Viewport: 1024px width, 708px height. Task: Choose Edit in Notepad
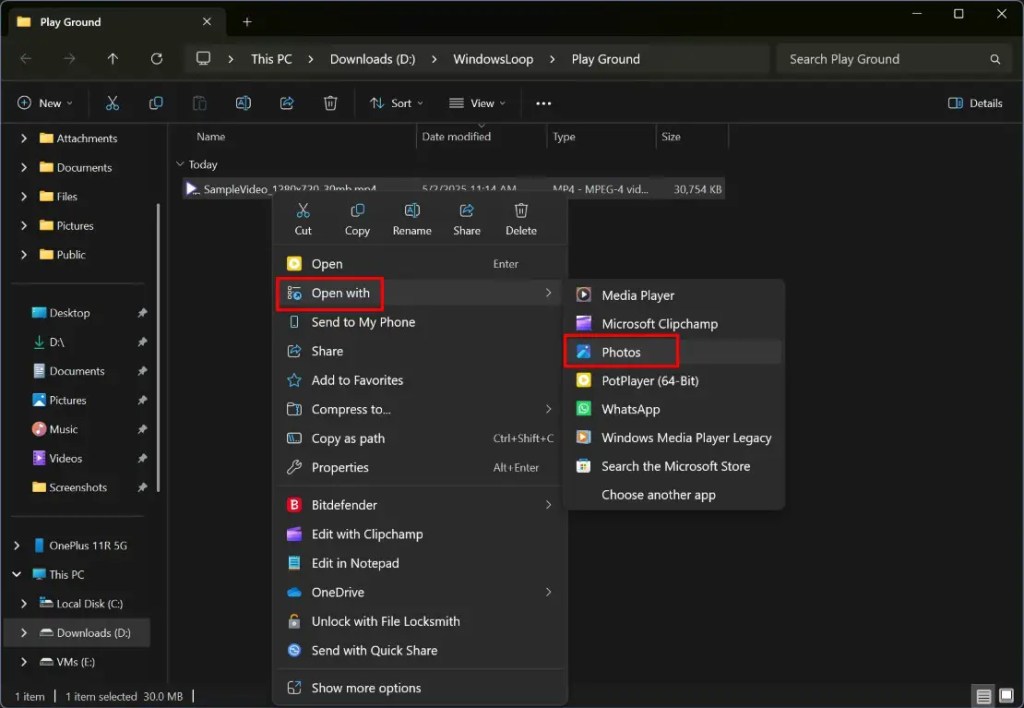coord(419,563)
